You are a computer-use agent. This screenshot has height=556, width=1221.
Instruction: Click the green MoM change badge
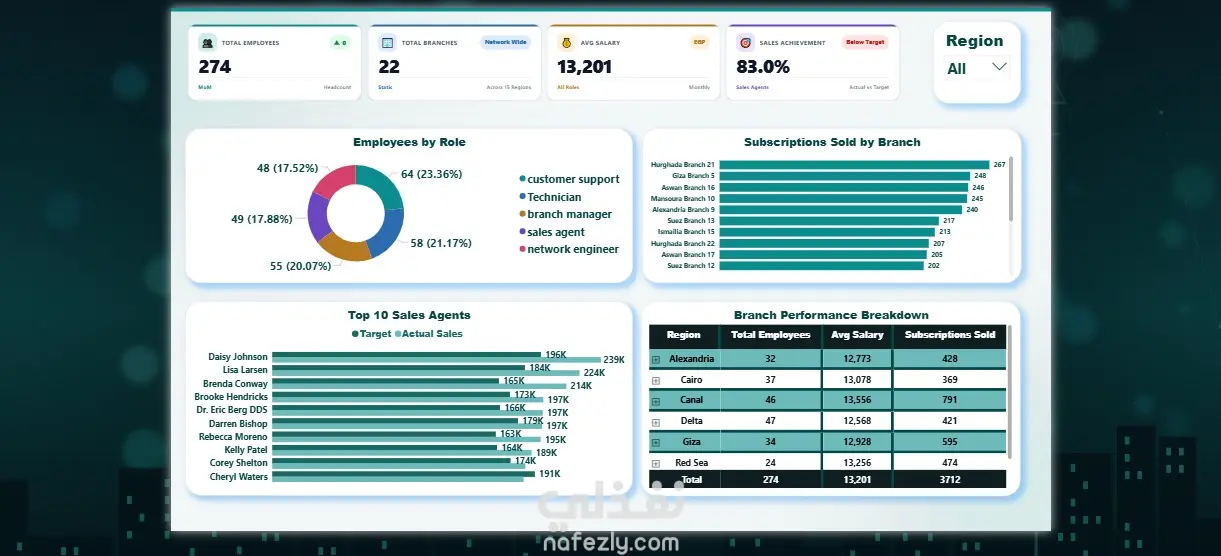[340, 43]
